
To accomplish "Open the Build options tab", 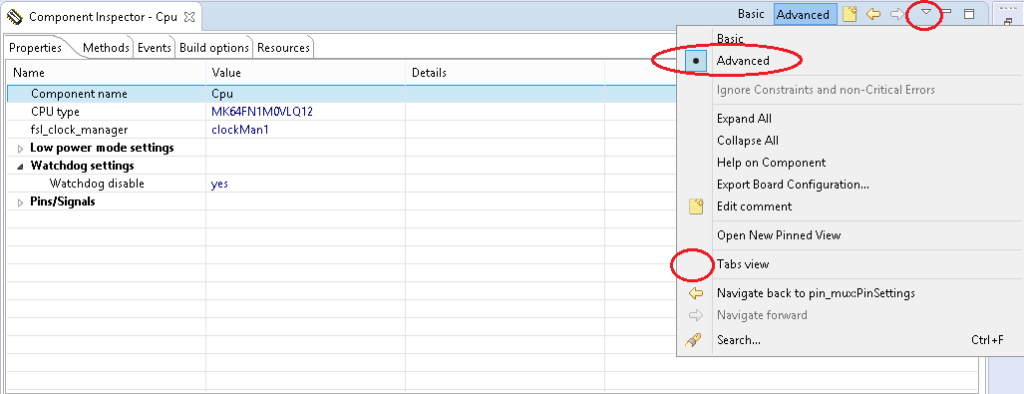I will (x=214, y=48).
